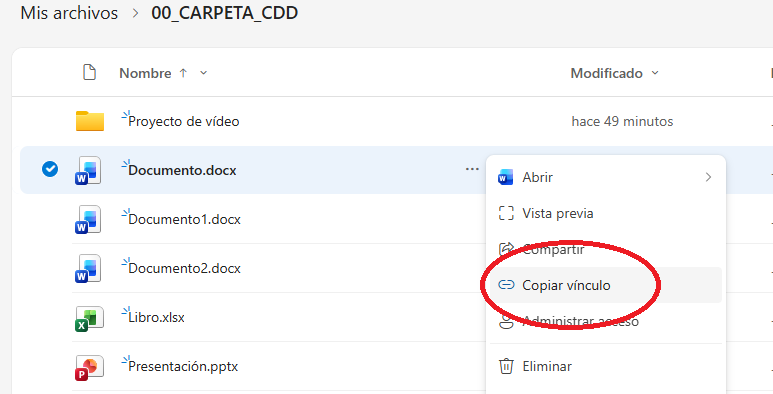
Task: Choose Compartir in the context menu
Action: click(x=605, y=250)
